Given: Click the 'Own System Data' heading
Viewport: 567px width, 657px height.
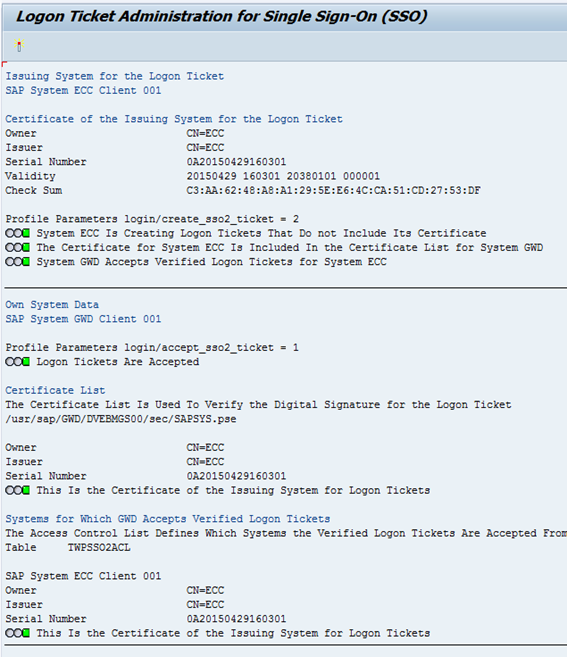Looking at the screenshot, I should click(52, 305).
